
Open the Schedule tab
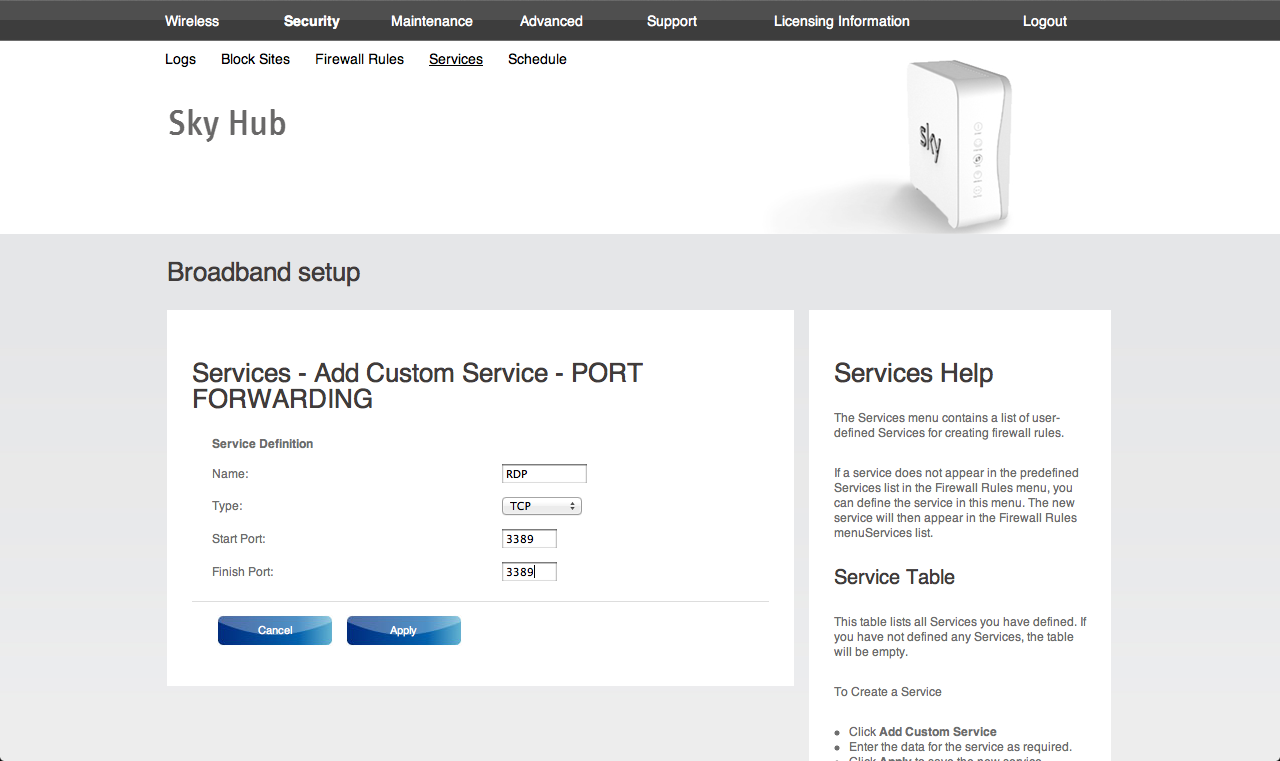coord(537,59)
